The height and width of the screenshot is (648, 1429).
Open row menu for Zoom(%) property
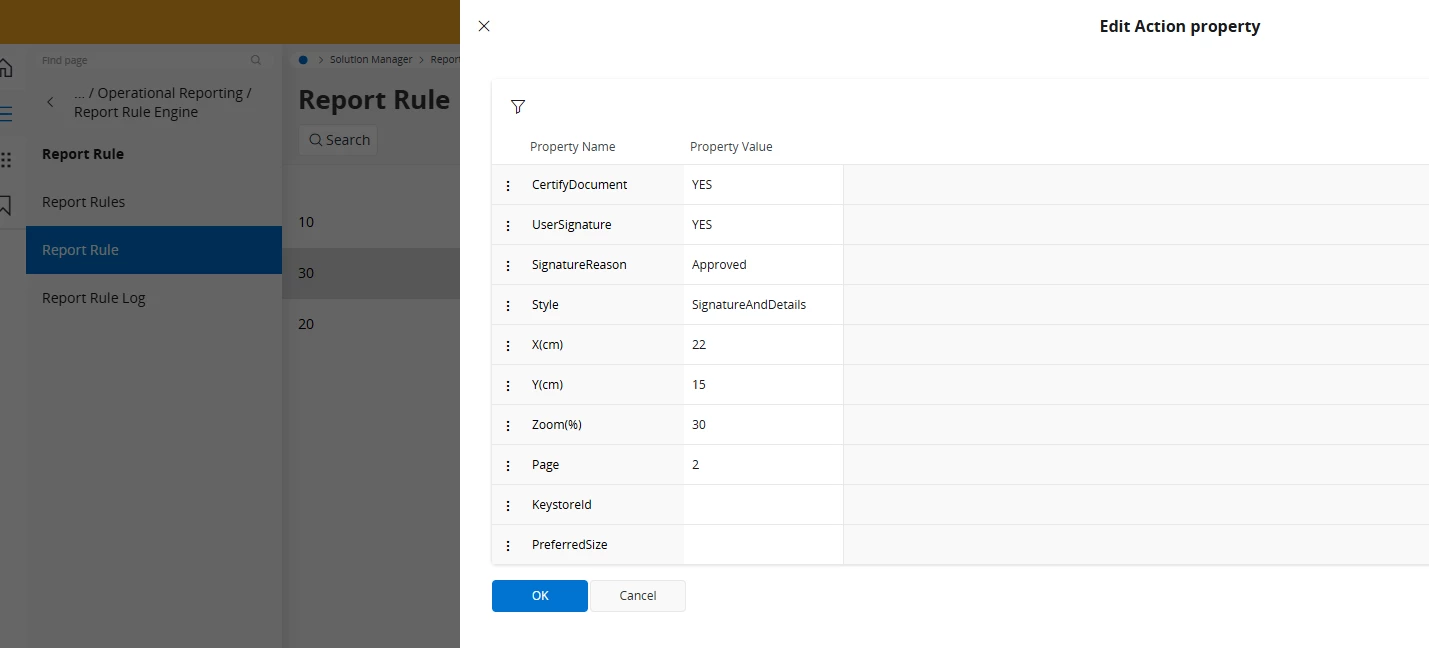tap(508, 425)
